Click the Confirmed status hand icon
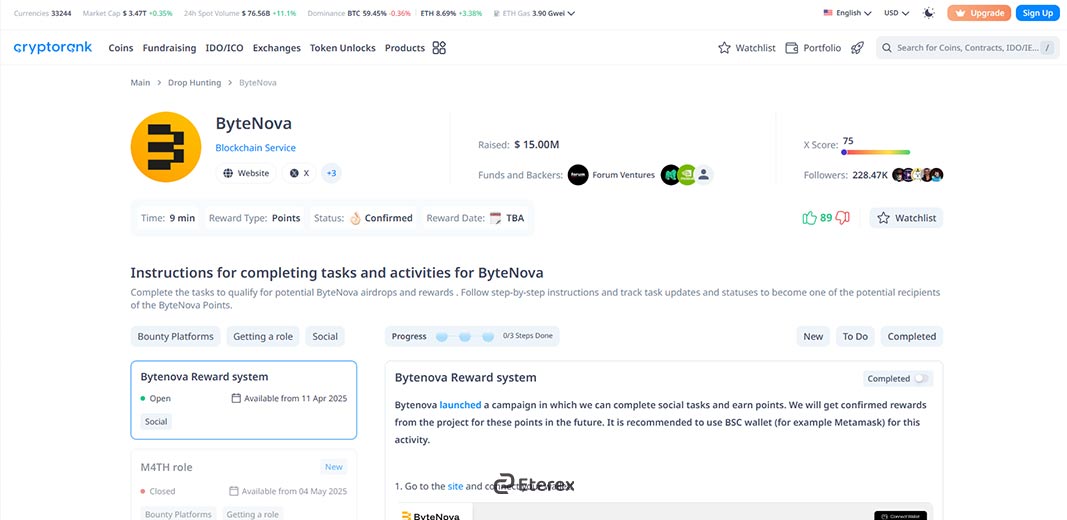Image resolution: width=1067 pixels, height=520 pixels. coord(355,218)
